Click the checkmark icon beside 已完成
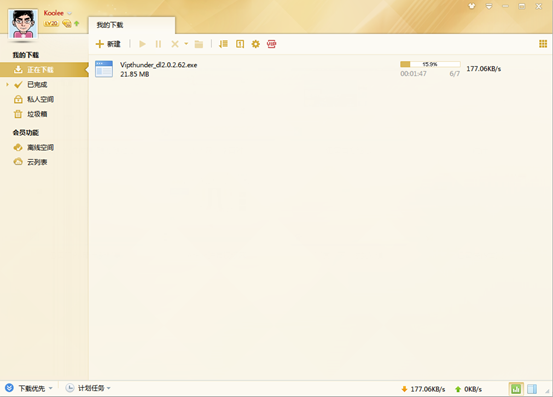The image size is (553, 397). [x=18, y=85]
